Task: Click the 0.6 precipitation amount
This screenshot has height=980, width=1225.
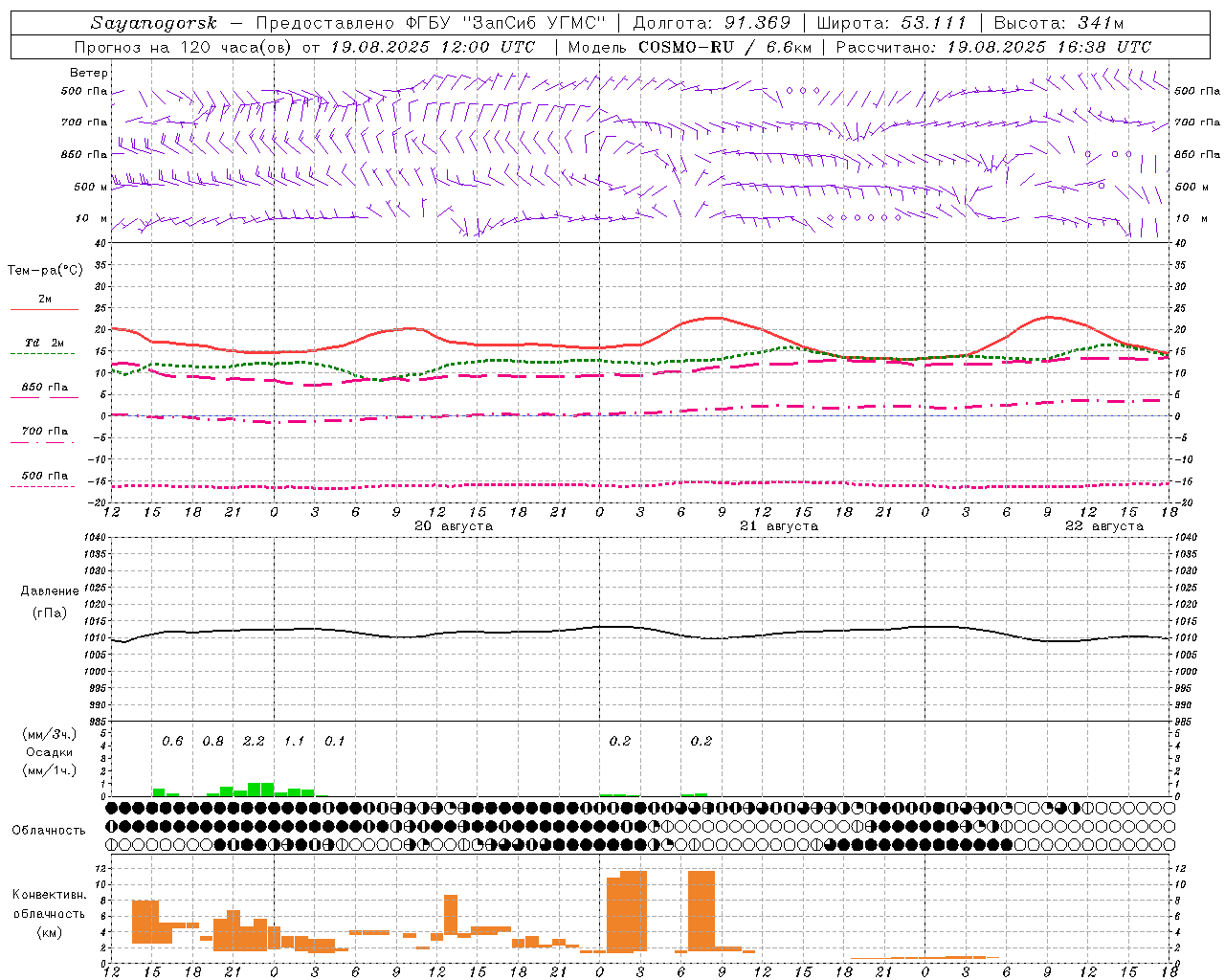Action: pyautogui.click(x=172, y=741)
